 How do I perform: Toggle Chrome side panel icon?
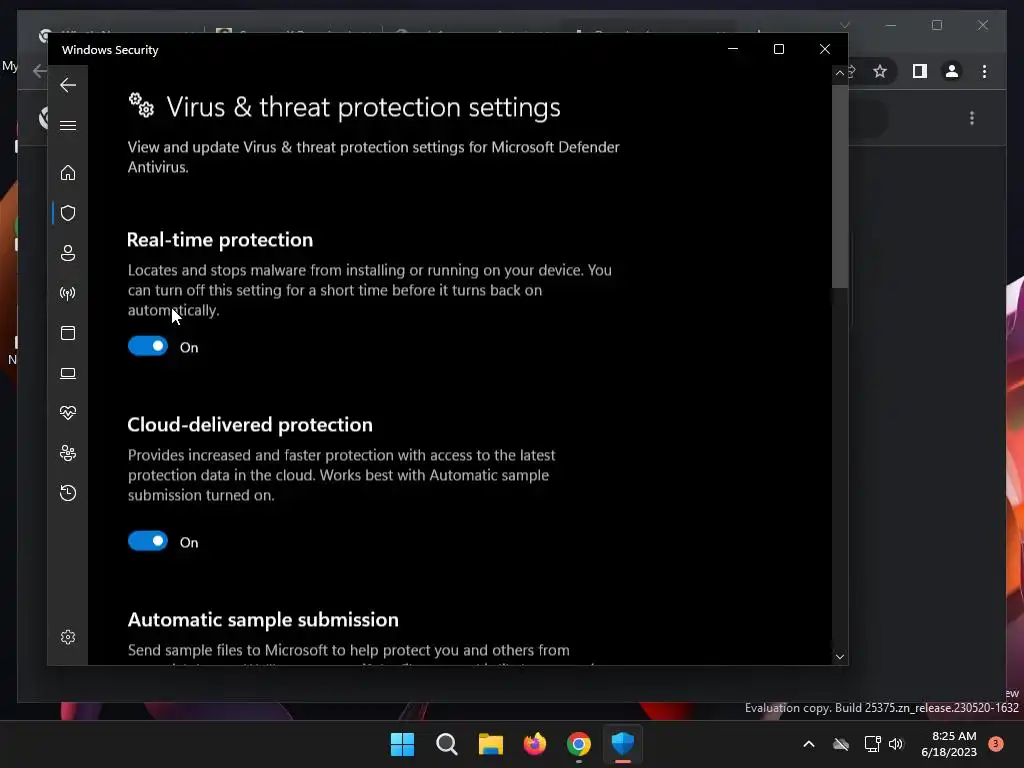pyautogui.click(x=920, y=71)
